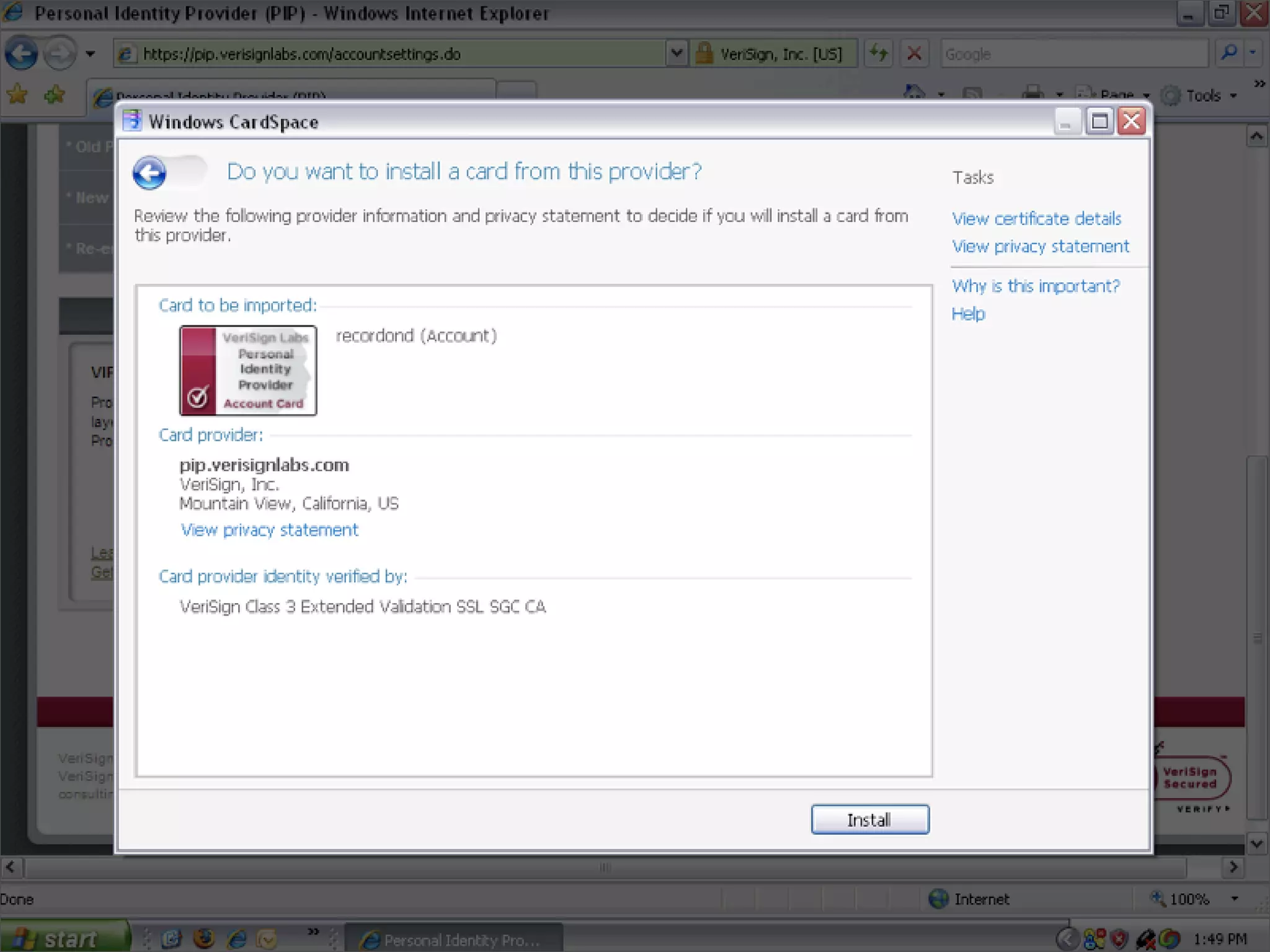Click the VeriSign Account Card thumbnail

(x=248, y=371)
